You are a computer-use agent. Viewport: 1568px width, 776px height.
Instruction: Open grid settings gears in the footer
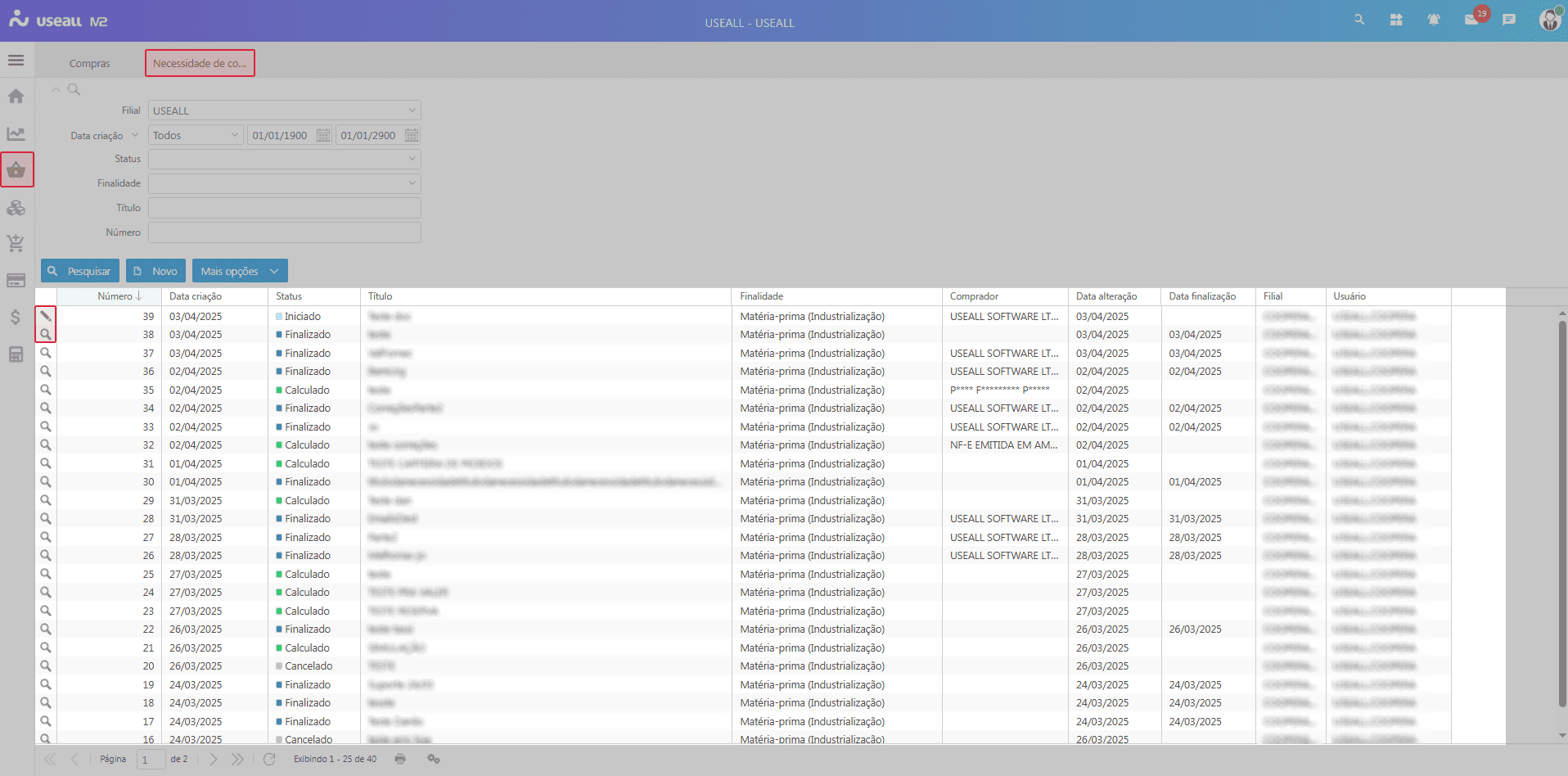coord(434,759)
